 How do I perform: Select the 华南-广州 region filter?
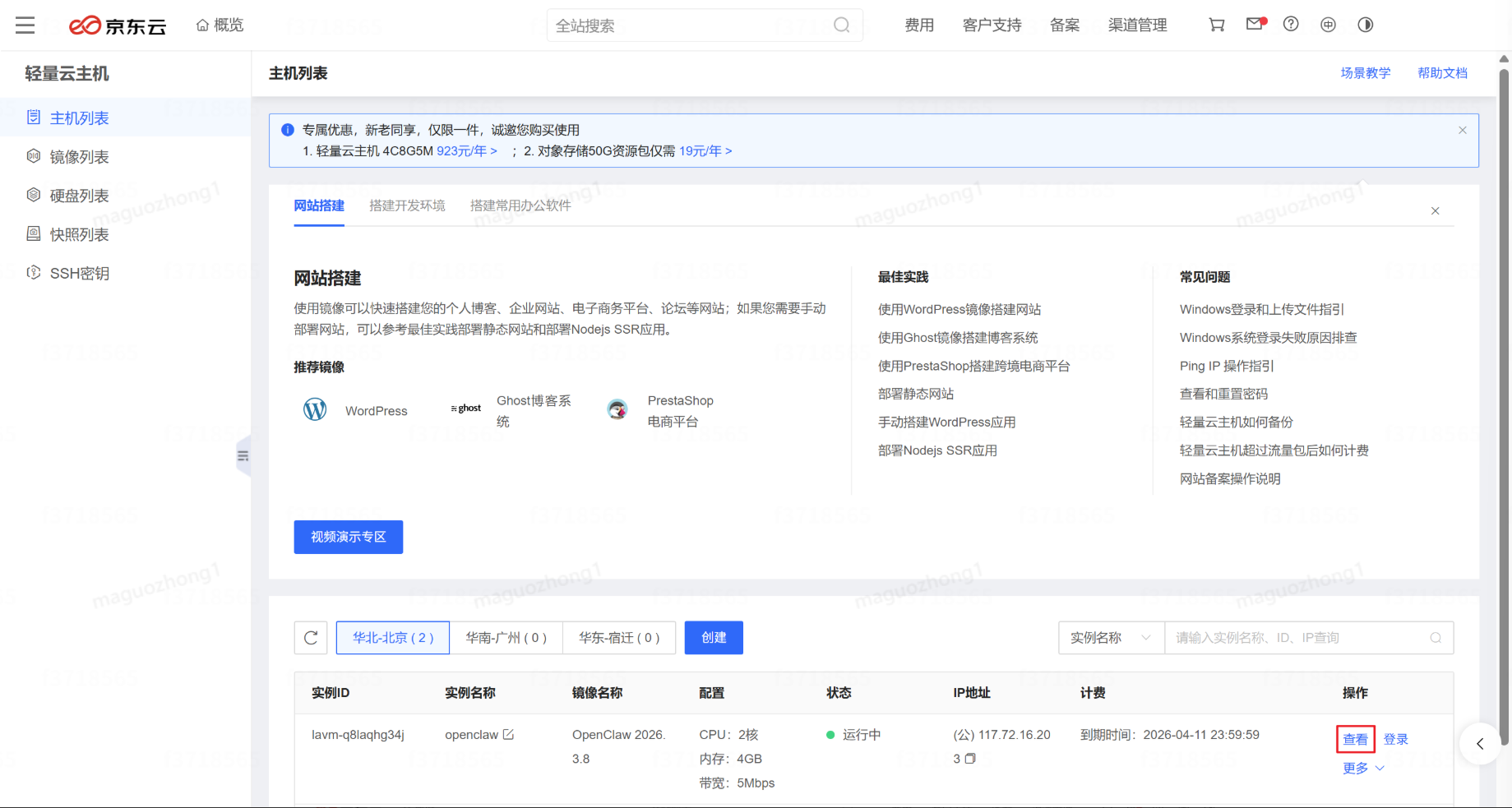click(x=506, y=638)
